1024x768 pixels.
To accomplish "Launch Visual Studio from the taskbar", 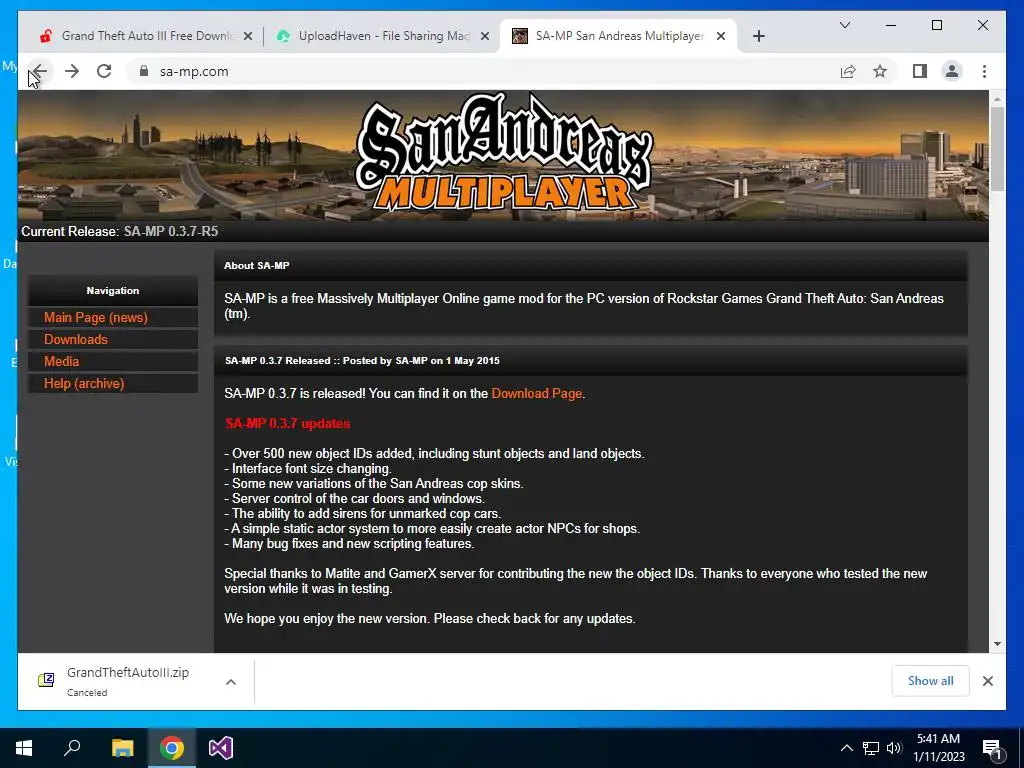I will pyautogui.click(x=221, y=748).
